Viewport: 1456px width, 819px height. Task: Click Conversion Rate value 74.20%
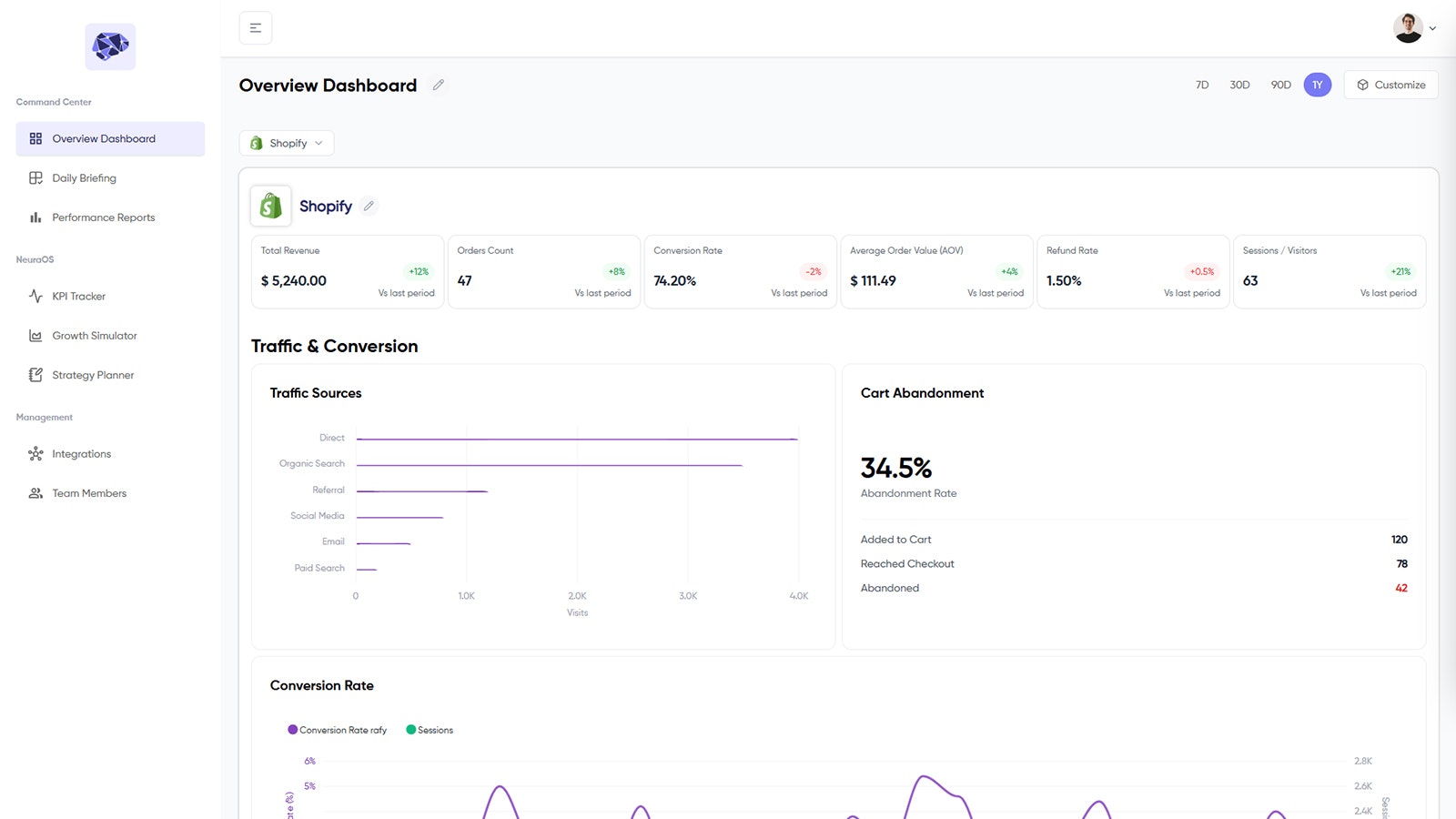pos(675,281)
